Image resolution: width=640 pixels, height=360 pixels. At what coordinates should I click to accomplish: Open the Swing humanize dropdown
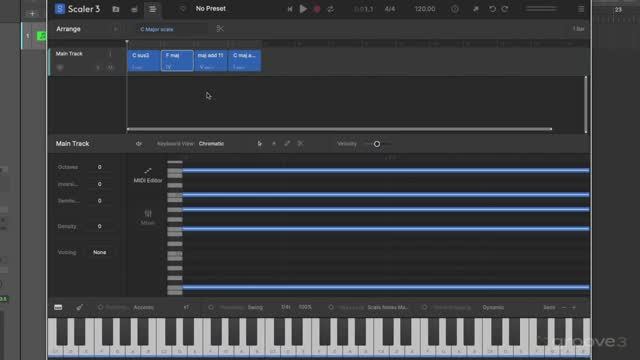256,307
